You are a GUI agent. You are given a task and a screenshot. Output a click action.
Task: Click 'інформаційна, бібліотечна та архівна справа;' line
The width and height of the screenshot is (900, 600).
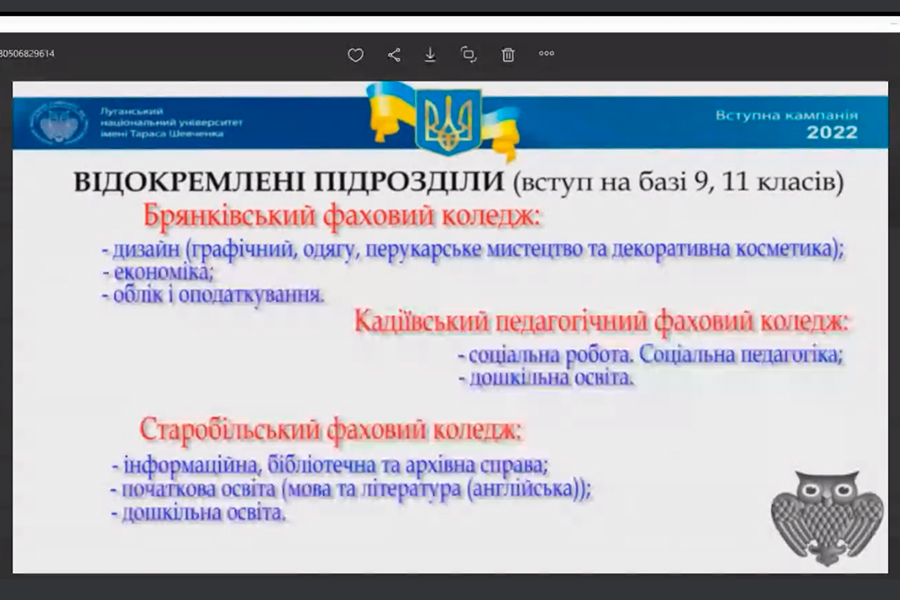click(330, 465)
